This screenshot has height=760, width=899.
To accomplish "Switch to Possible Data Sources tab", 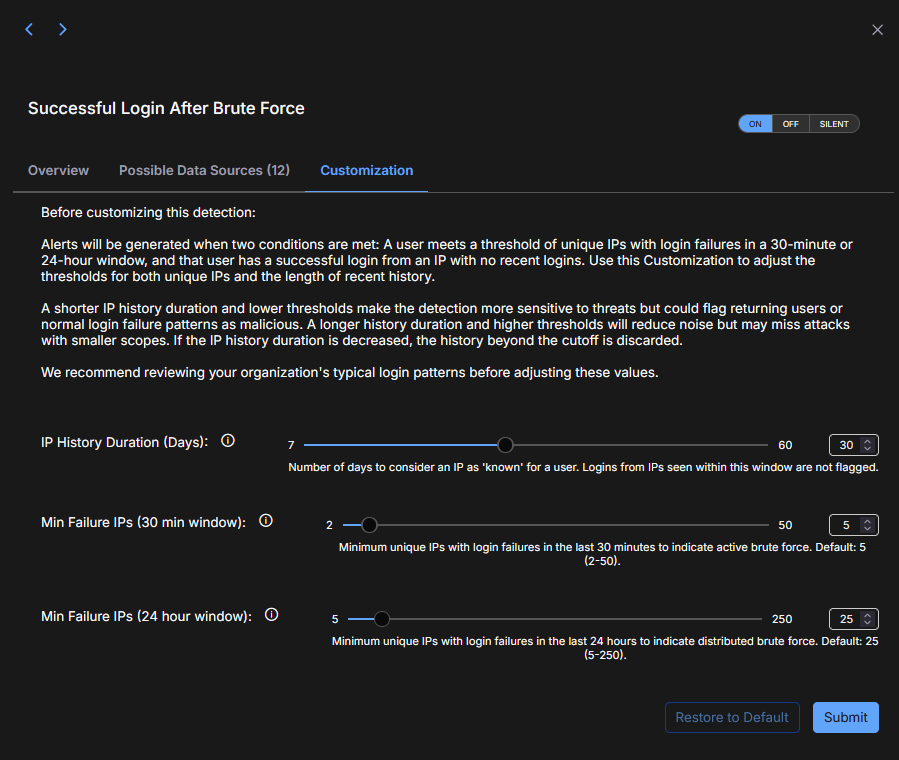I will 204,170.
